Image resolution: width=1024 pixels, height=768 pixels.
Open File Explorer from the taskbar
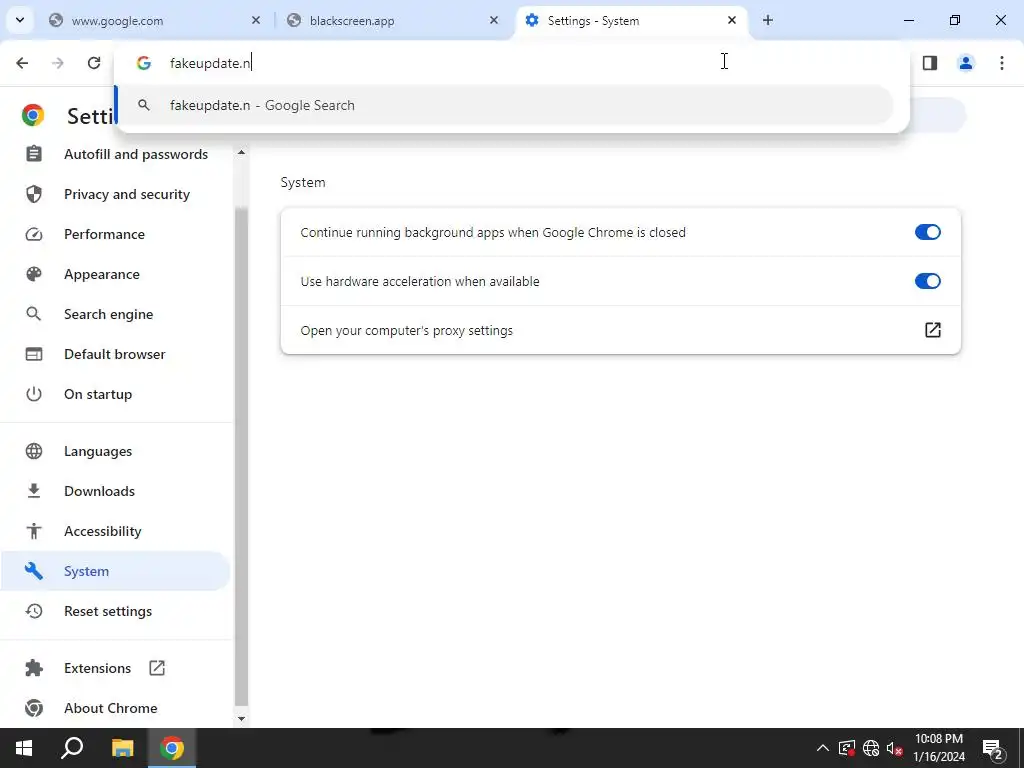[122, 748]
